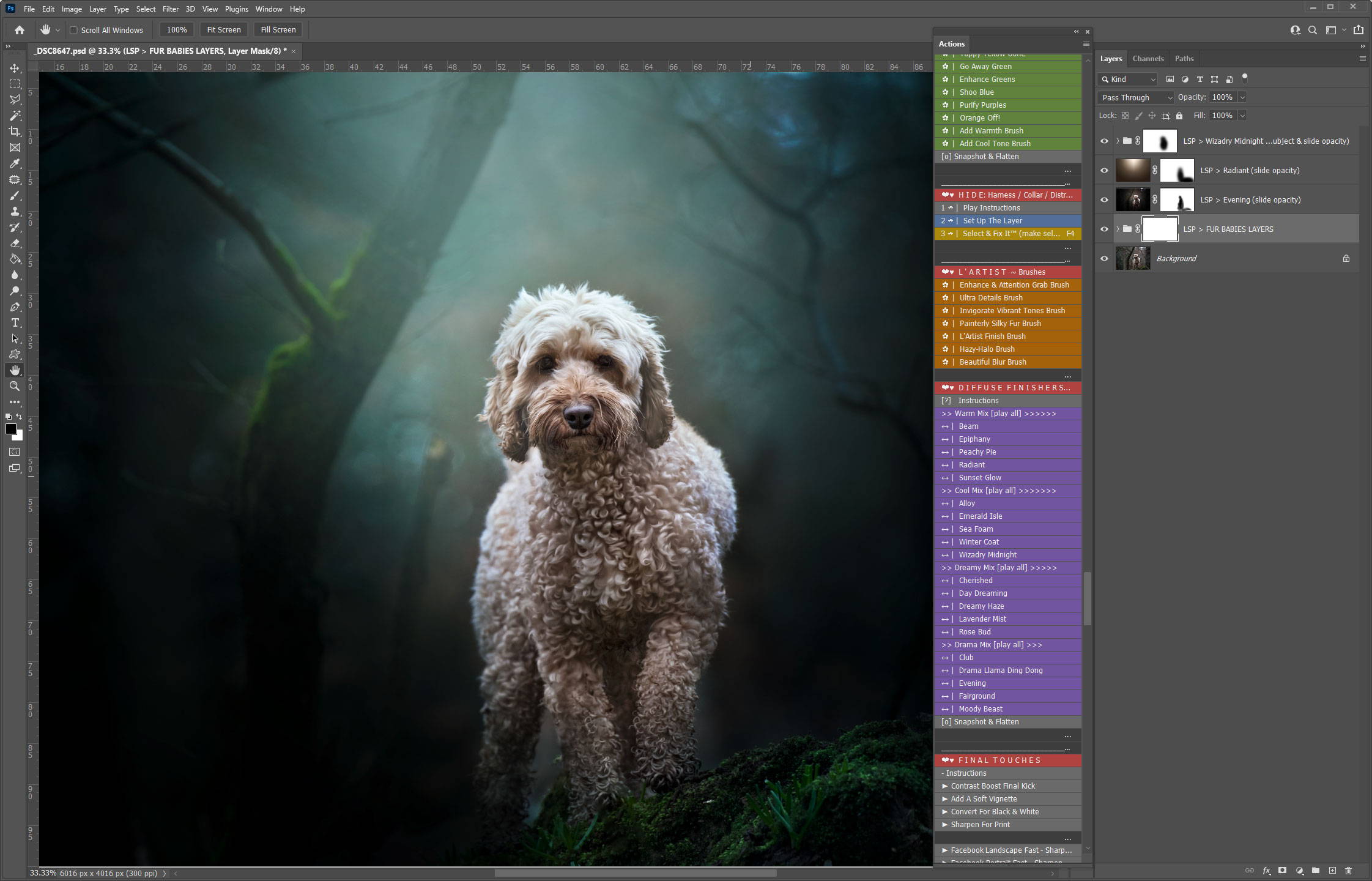Select the Paint Bucket tool
The width and height of the screenshot is (1372, 881).
pos(15,259)
